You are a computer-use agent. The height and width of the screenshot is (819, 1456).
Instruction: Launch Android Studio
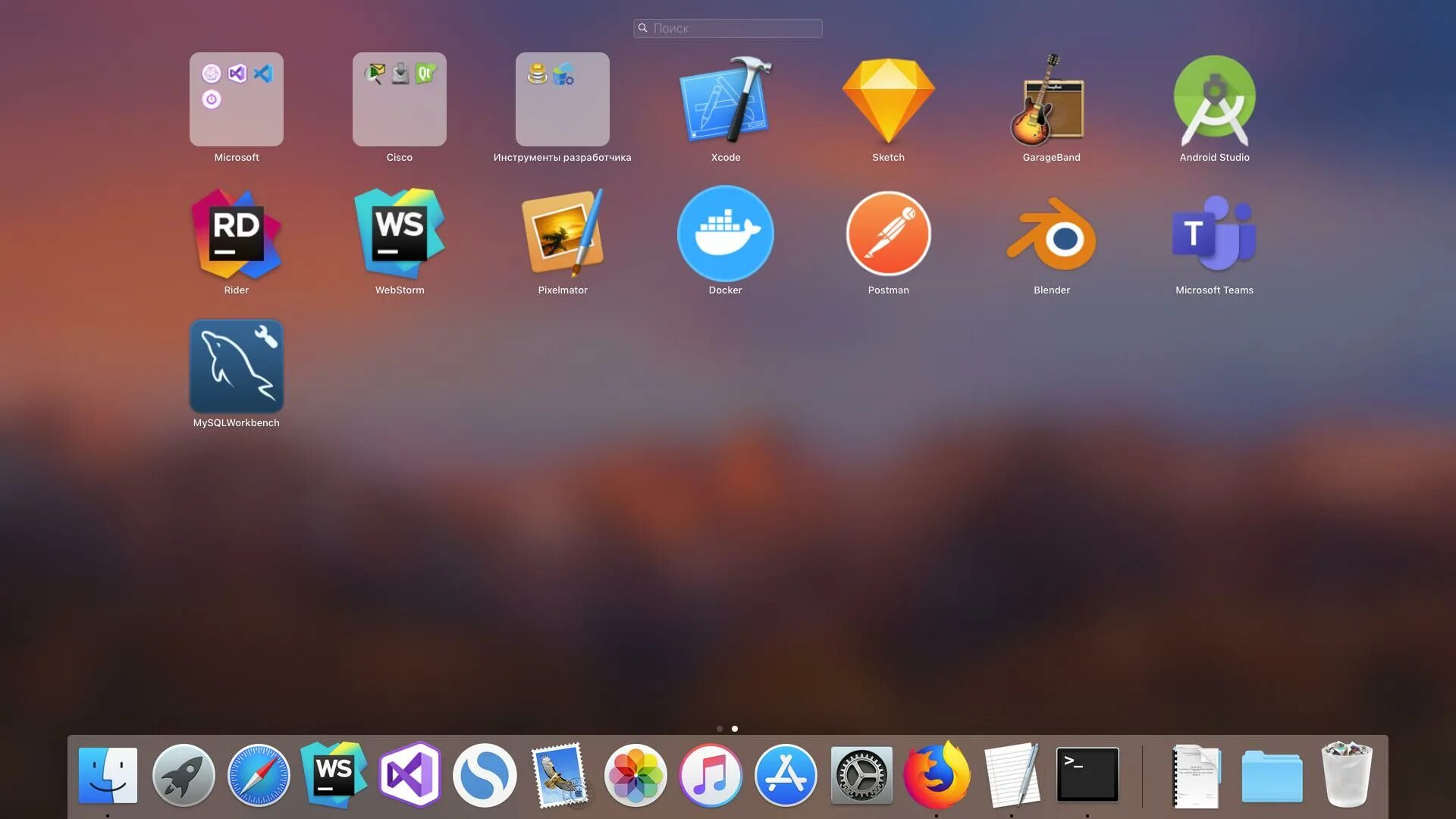[1214, 99]
